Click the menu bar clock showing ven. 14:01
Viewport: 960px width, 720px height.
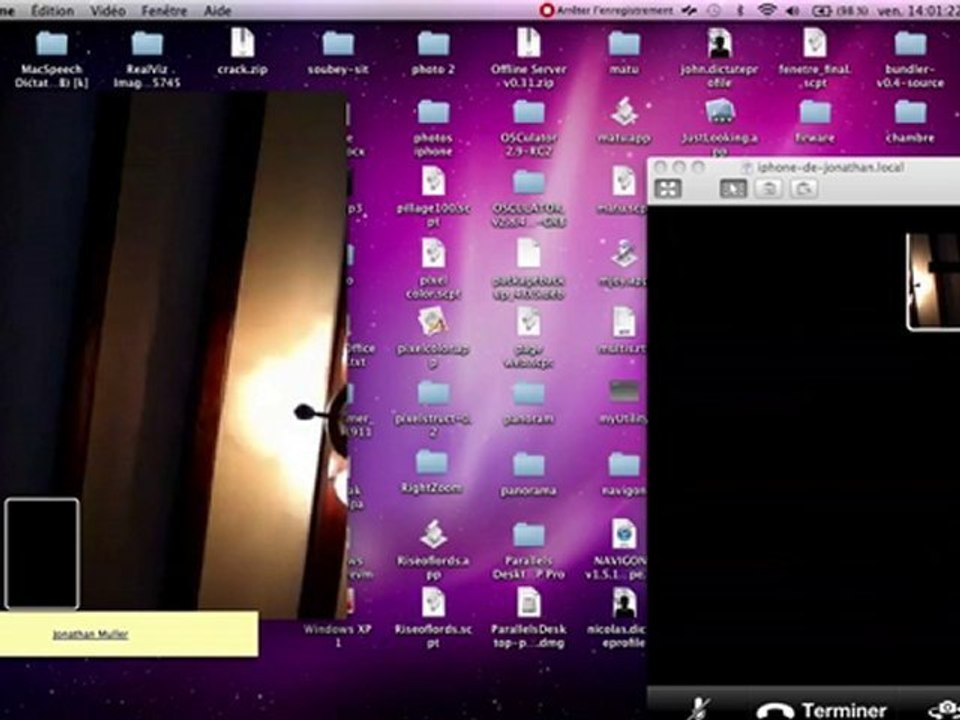[916, 10]
